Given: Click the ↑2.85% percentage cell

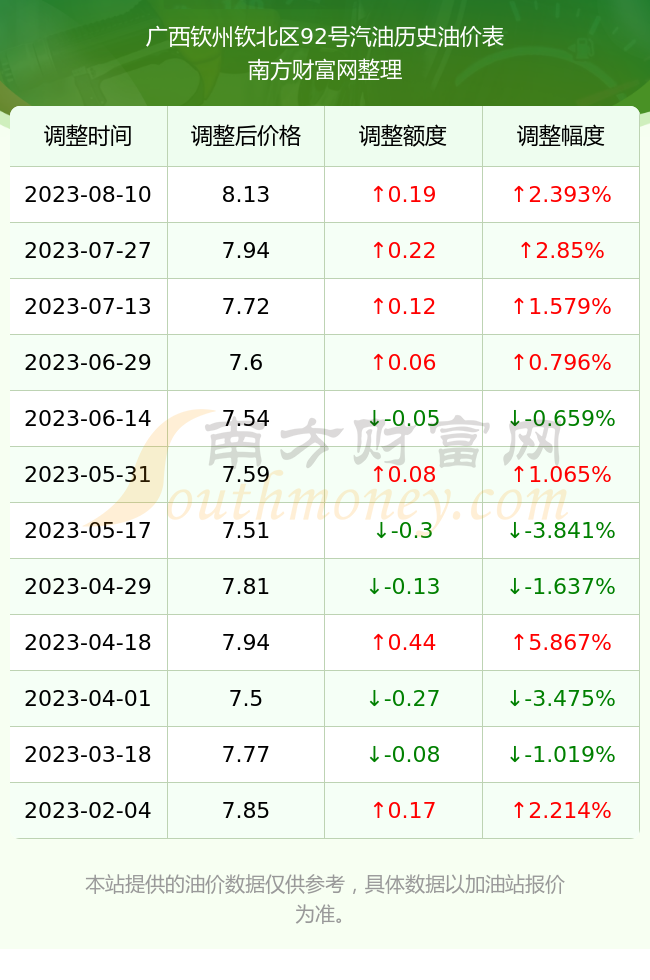Looking at the screenshot, I should [561, 251].
